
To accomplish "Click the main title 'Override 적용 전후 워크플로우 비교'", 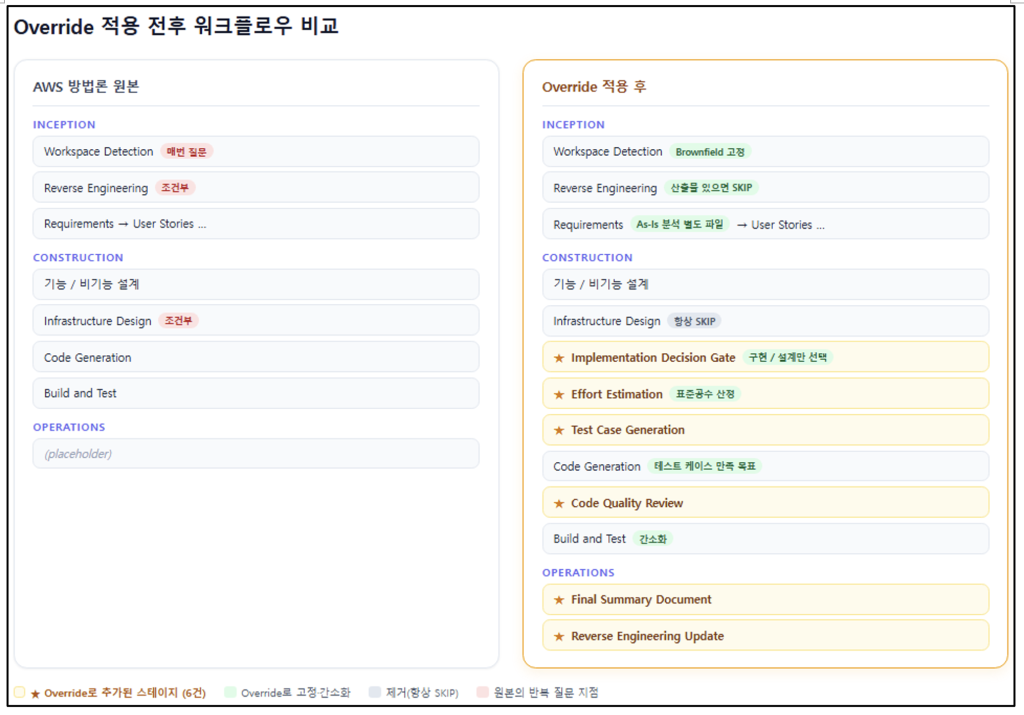I will point(176,26).
